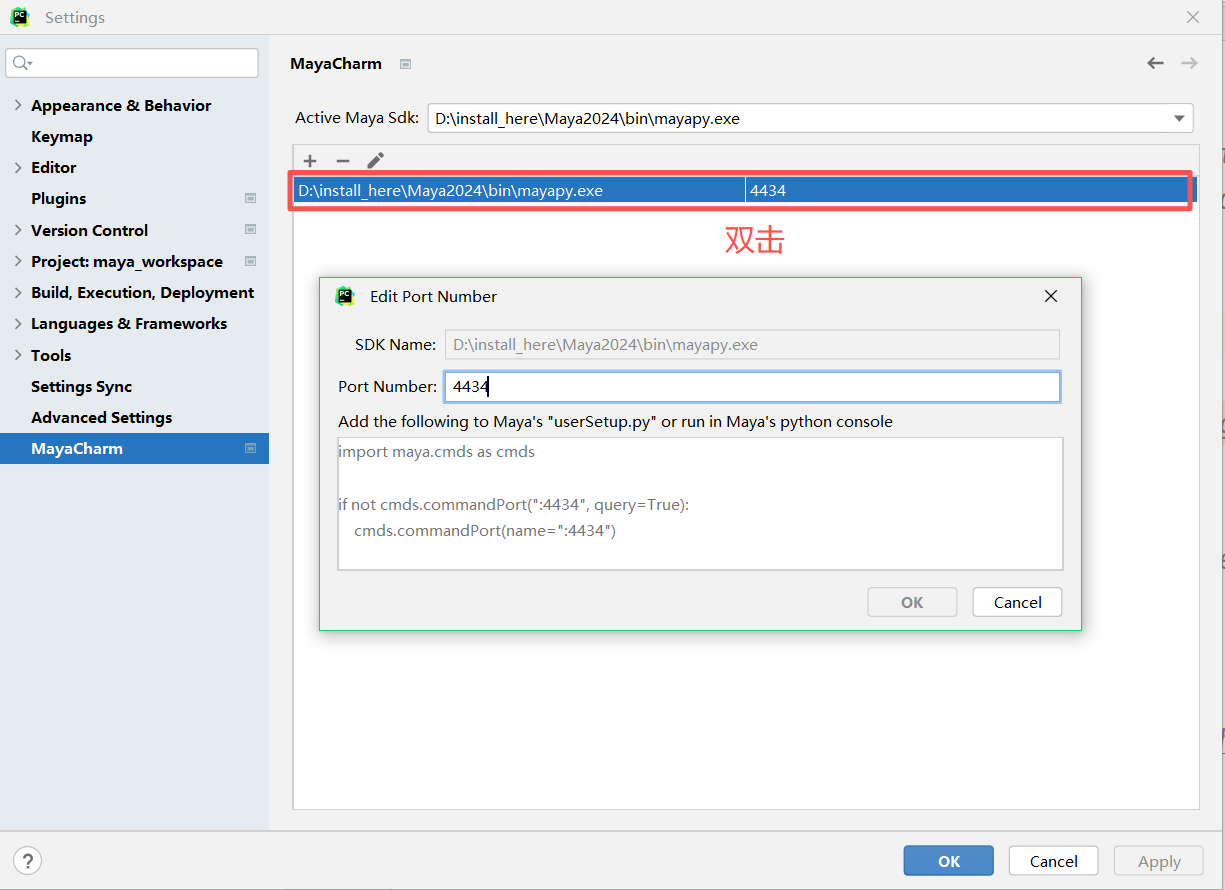Select the Appearance & Behavior label
The width and height of the screenshot is (1225, 890).
tap(121, 105)
